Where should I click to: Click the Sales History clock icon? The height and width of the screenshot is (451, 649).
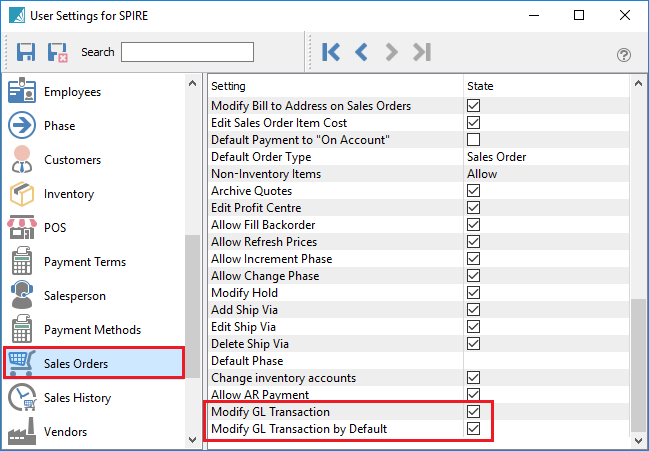click(x=22, y=397)
